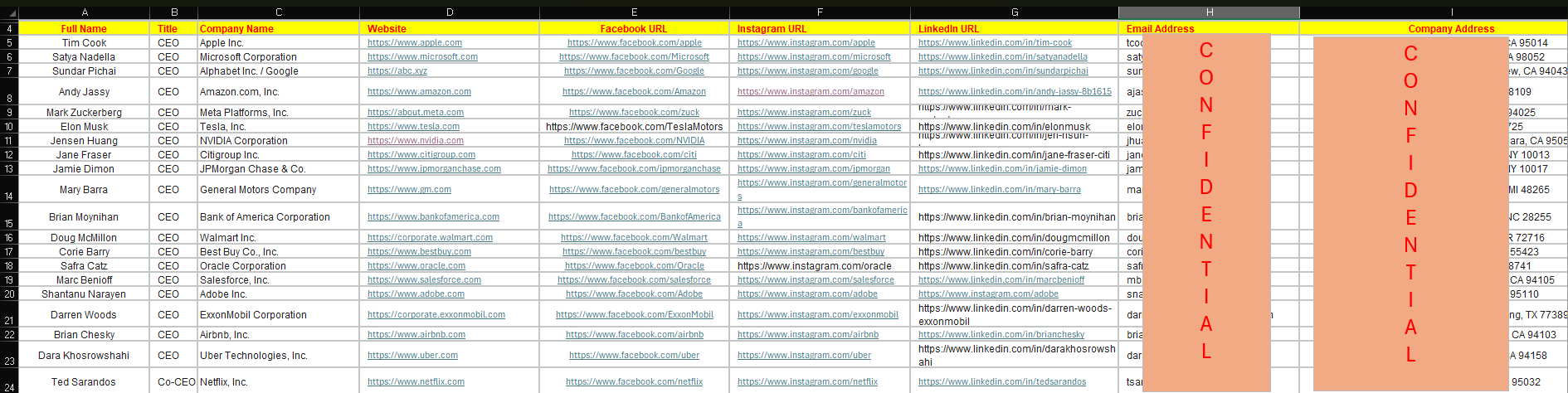Select the row 14 header

[x=9, y=189]
